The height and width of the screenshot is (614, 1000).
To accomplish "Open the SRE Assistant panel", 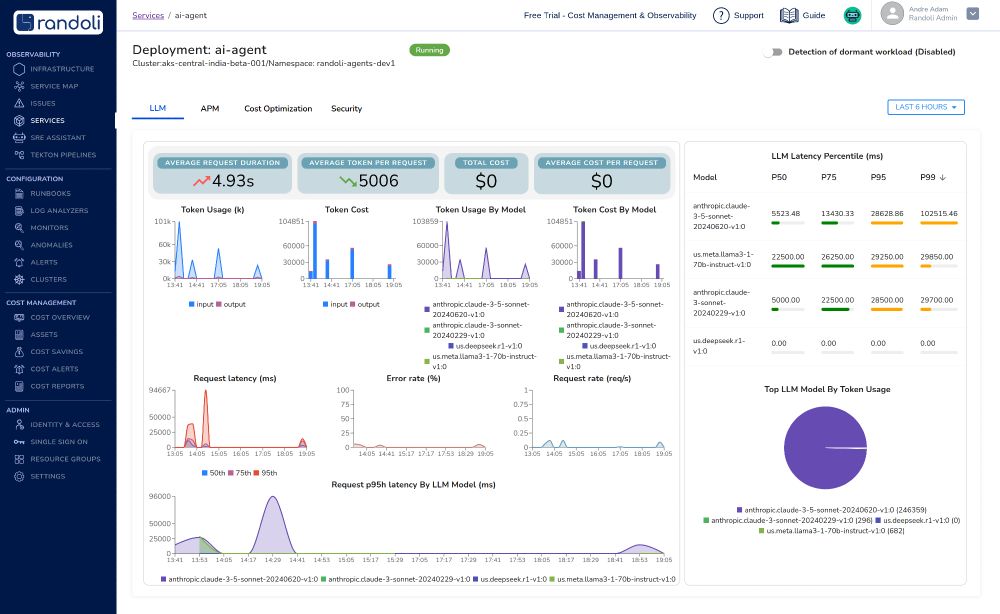I will pyautogui.click(x=17, y=137).
